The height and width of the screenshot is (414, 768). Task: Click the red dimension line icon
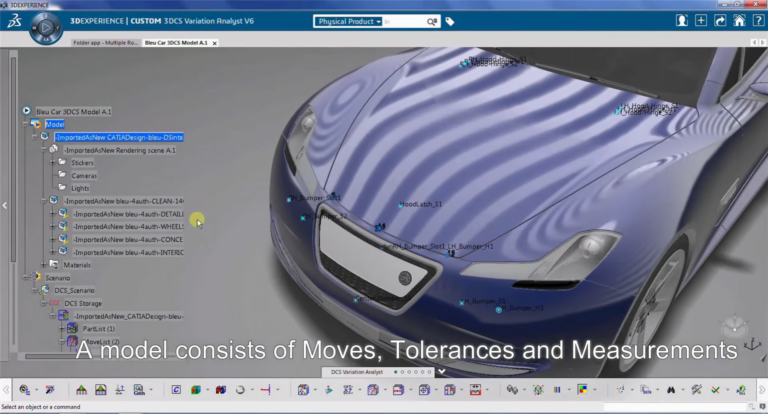[265, 390]
